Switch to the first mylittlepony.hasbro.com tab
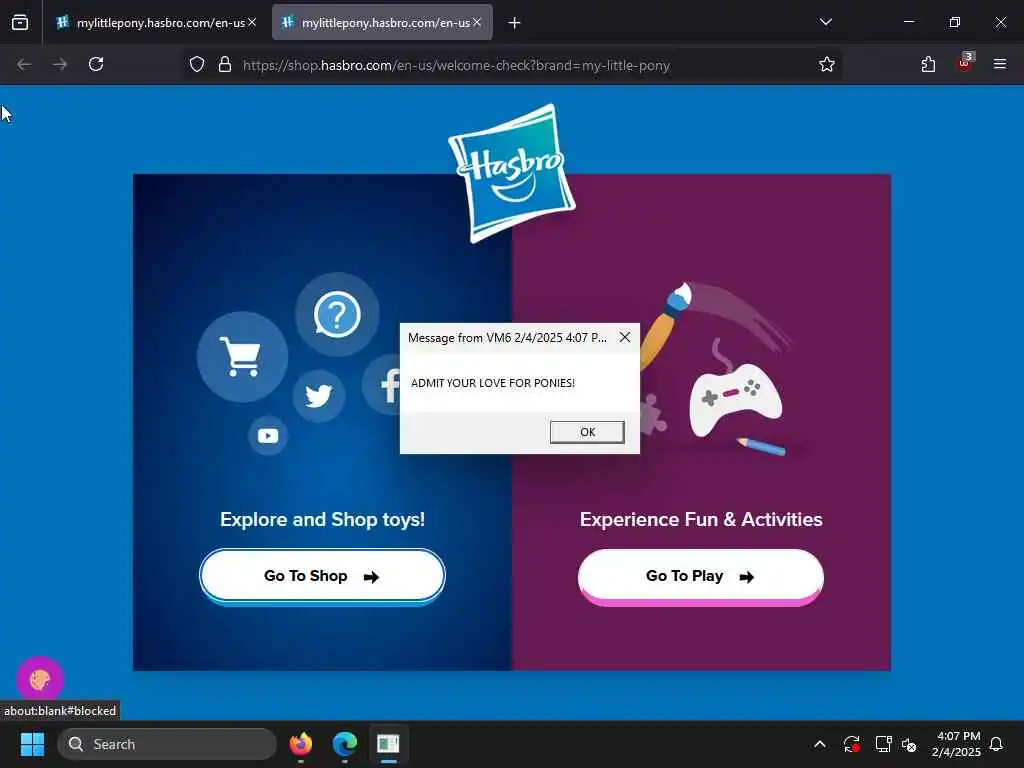 click(154, 23)
